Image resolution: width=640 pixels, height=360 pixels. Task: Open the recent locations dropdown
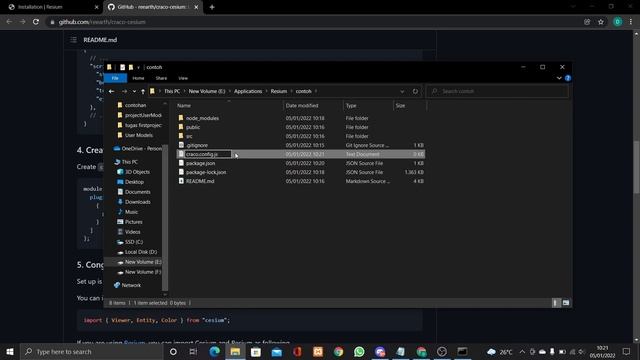[134, 91]
